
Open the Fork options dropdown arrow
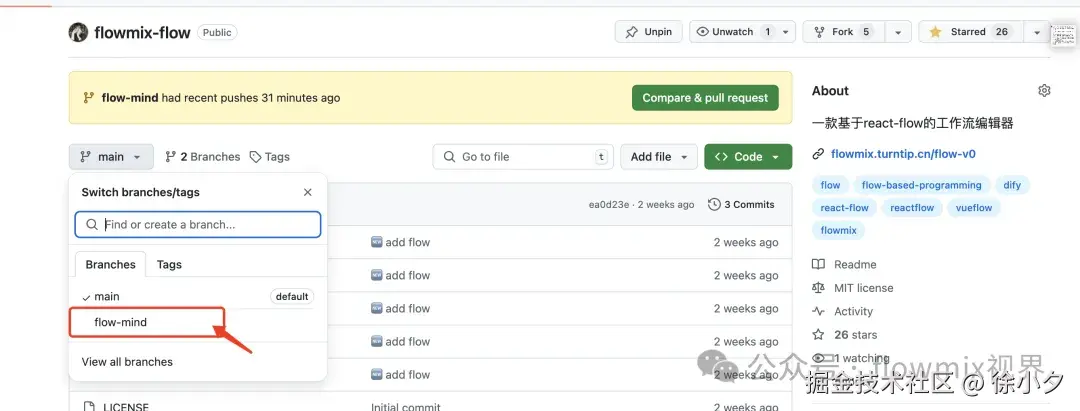[897, 32]
